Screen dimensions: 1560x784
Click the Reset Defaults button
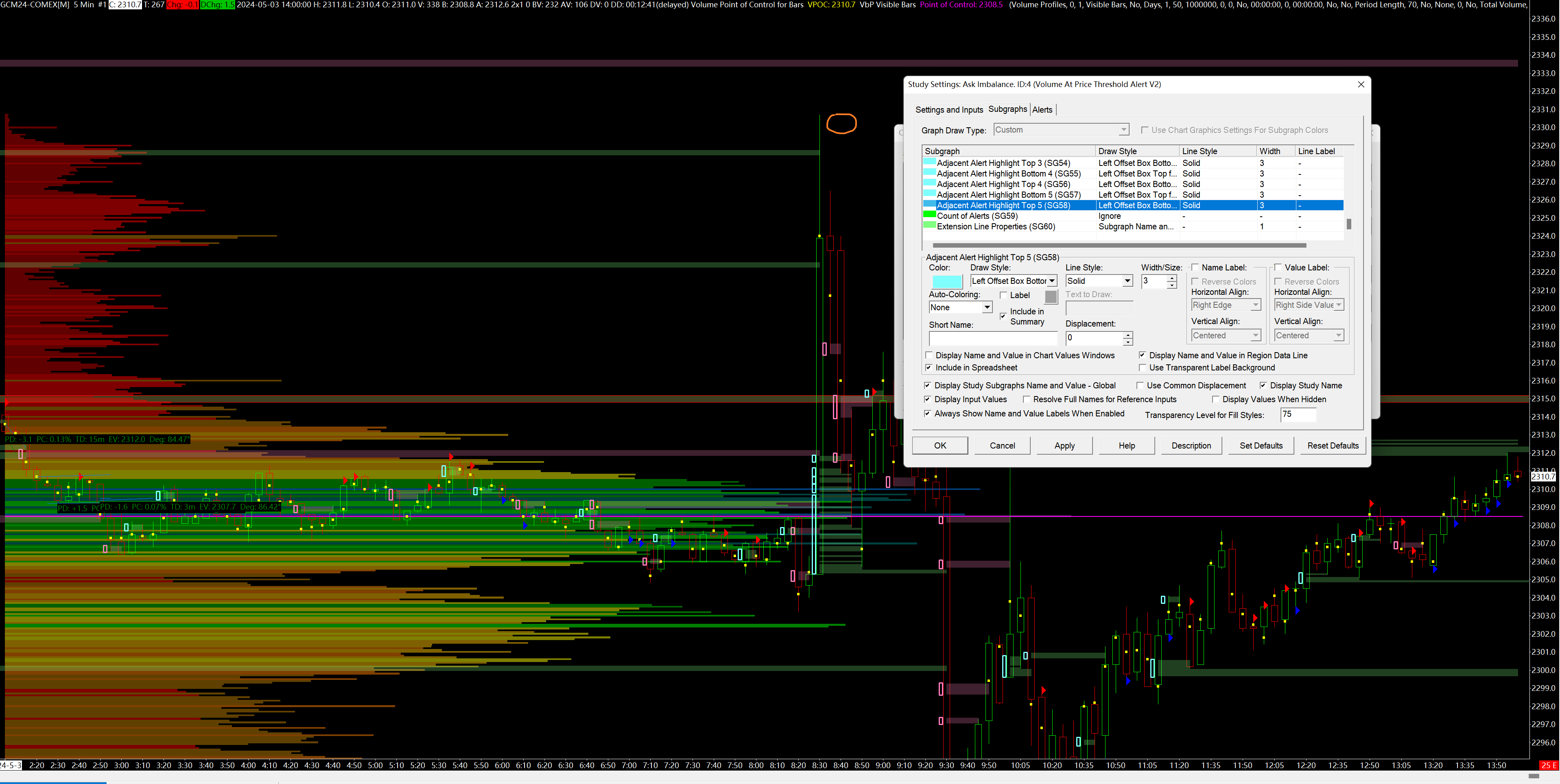point(1332,446)
